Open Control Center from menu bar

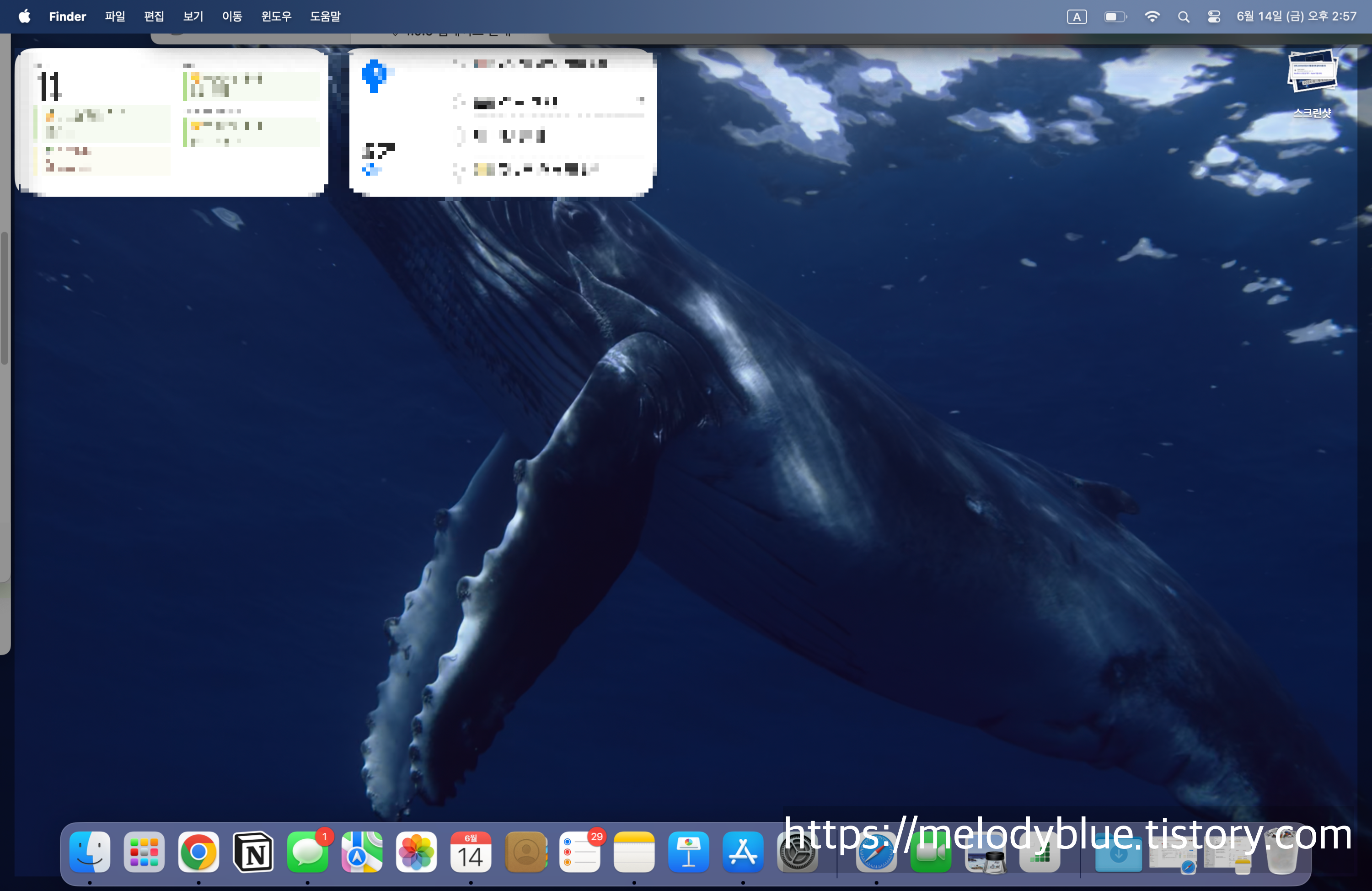point(1214,17)
